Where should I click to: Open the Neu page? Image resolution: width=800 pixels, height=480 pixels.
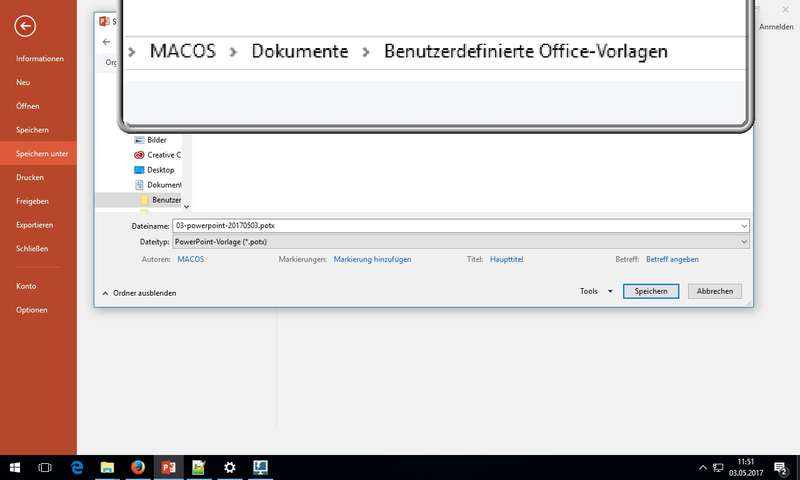coord(23,82)
